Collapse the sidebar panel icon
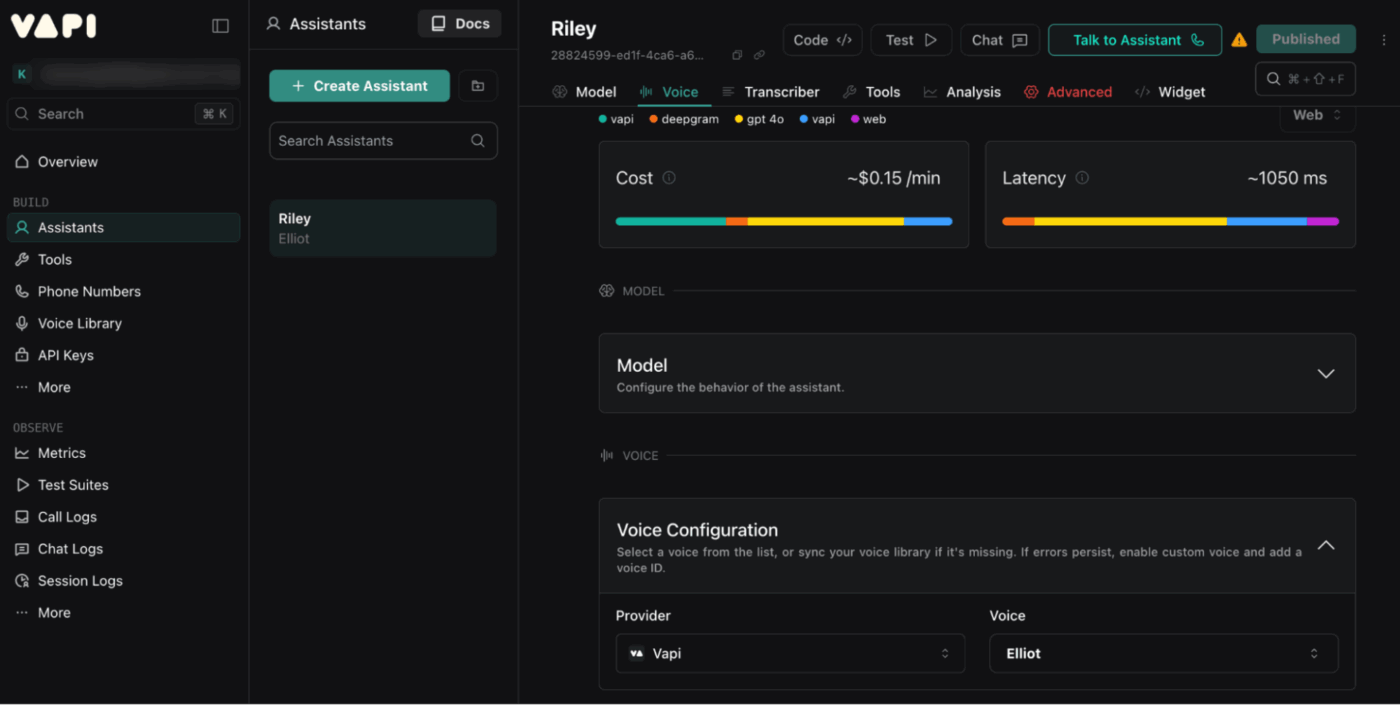 click(221, 26)
